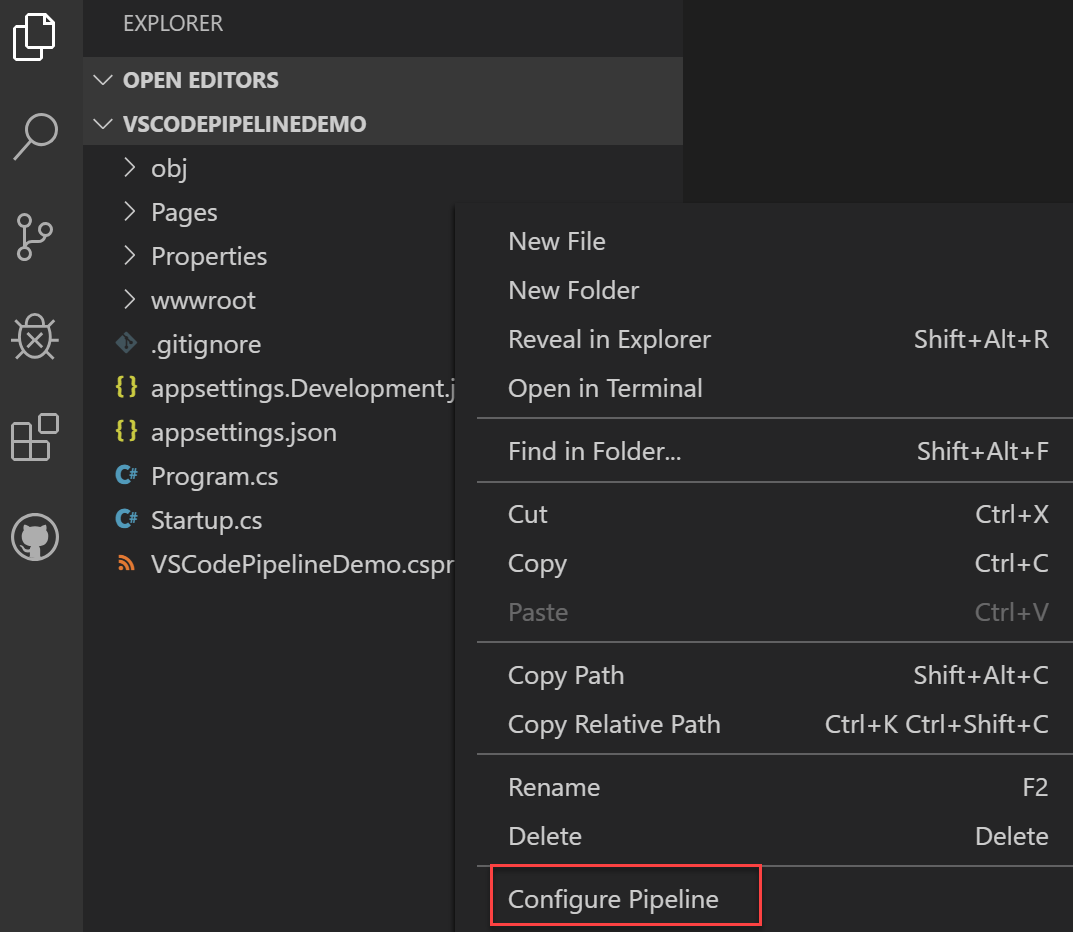The height and width of the screenshot is (932, 1073).
Task: Collapse the OPEN EDITORS section
Action: [104, 80]
